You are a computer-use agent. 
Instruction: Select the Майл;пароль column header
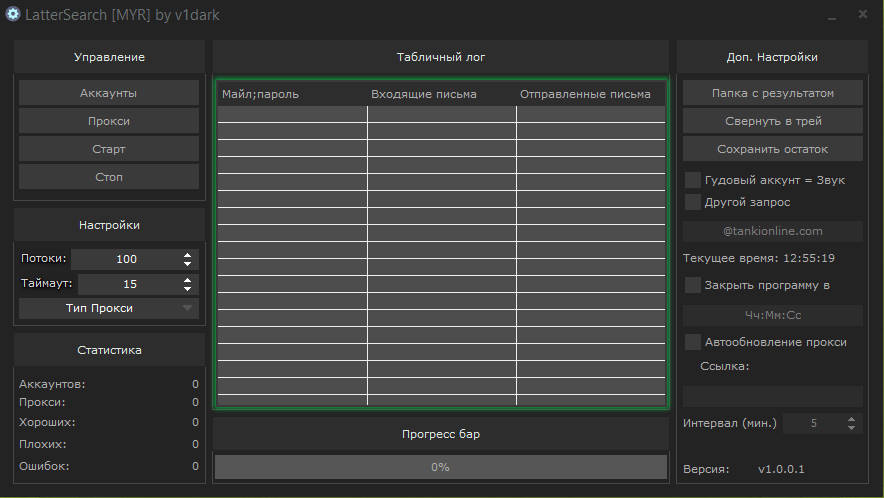[292, 94]
